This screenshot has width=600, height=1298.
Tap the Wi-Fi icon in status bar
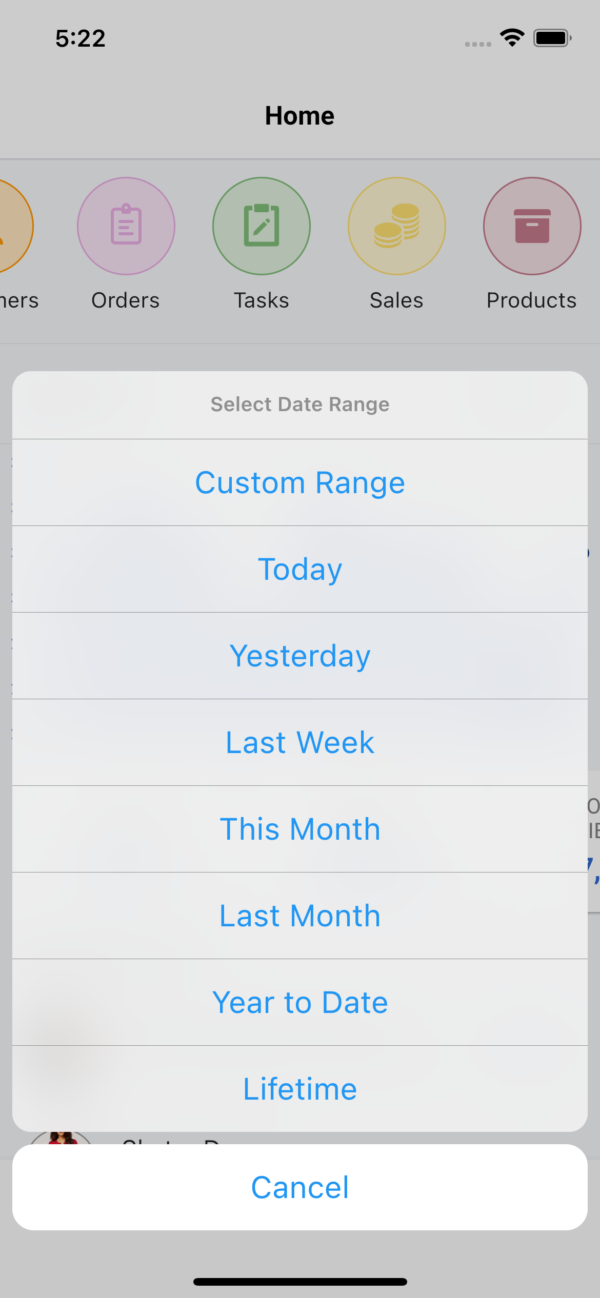tap(513, 39)
